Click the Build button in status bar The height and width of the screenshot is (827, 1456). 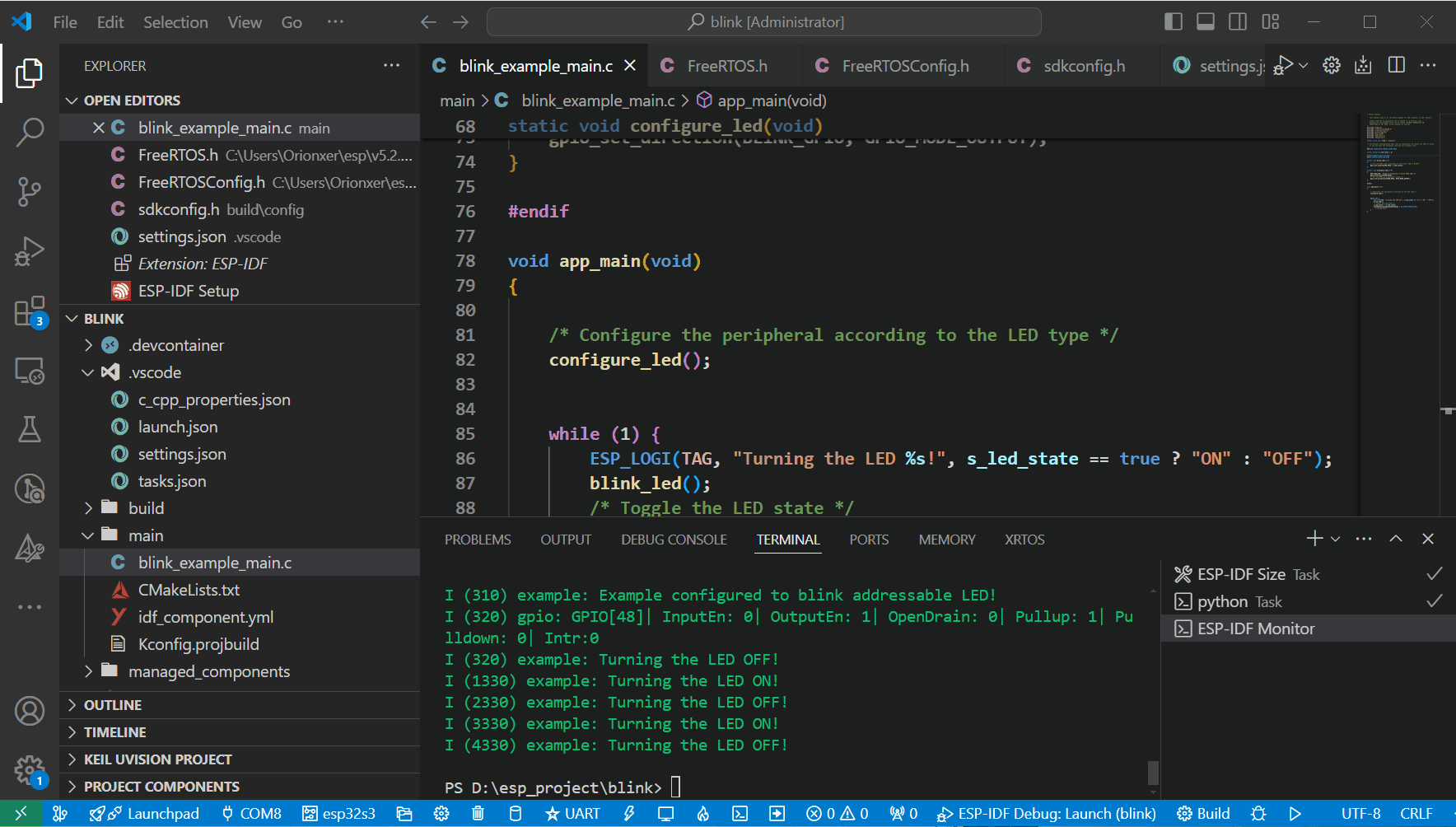pyautogui.click(x=1203, y=814)
